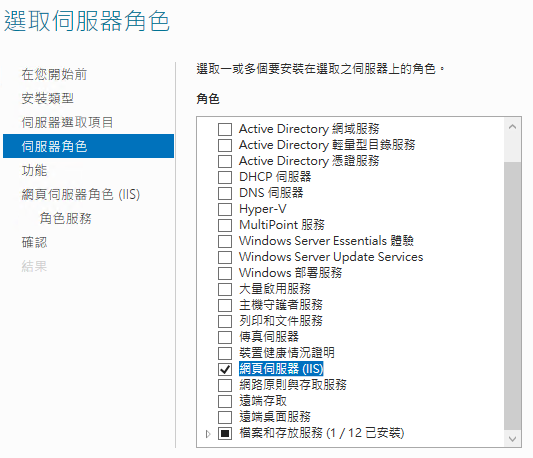Select the Hyper-V role checkbox

click(x=225, y=209)
